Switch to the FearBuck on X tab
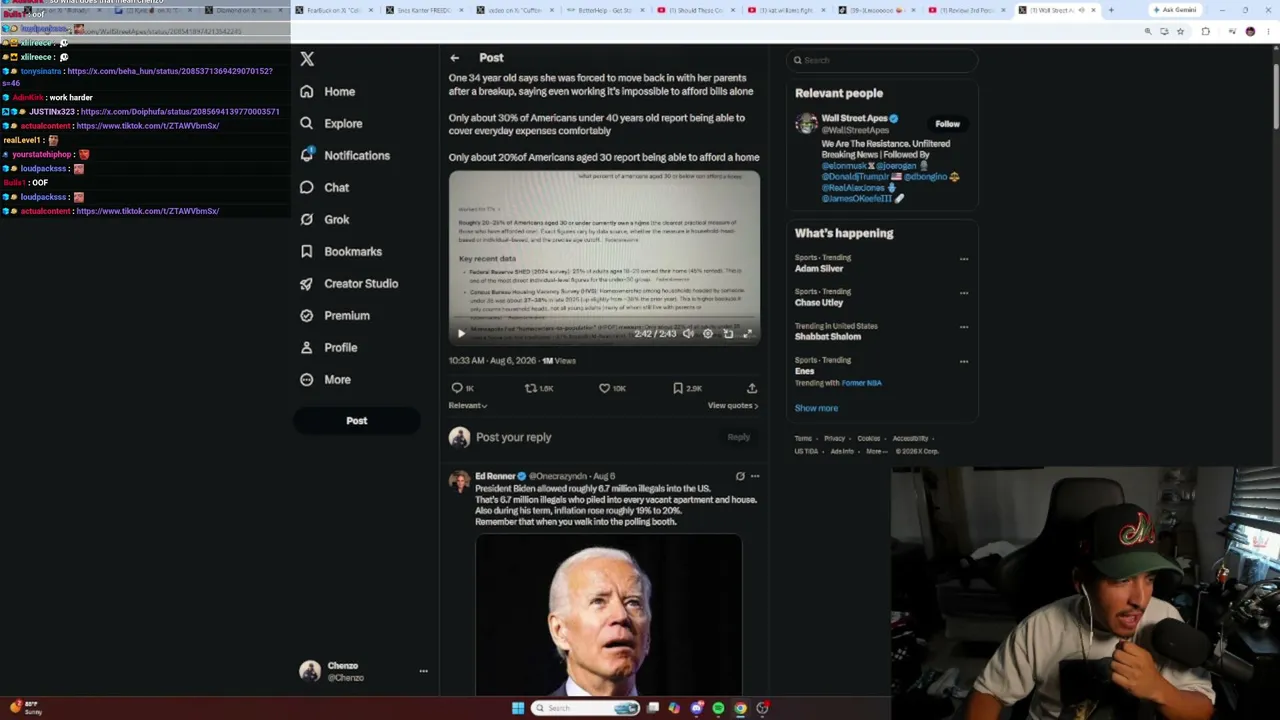 pyautogui.click(x=333, y=10)
